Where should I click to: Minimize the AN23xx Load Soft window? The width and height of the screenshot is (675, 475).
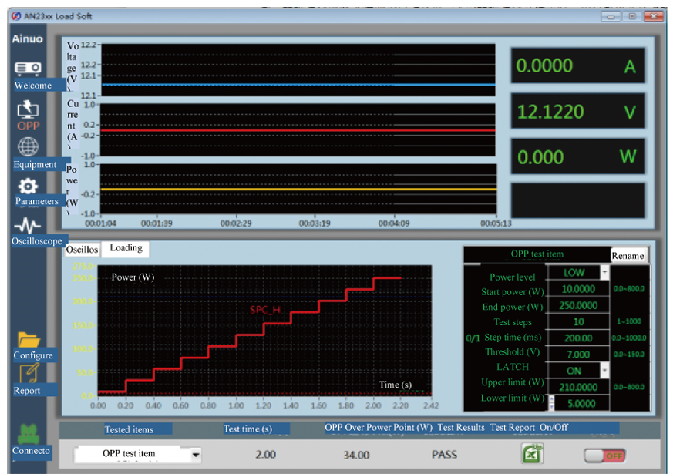click(610, 16)
